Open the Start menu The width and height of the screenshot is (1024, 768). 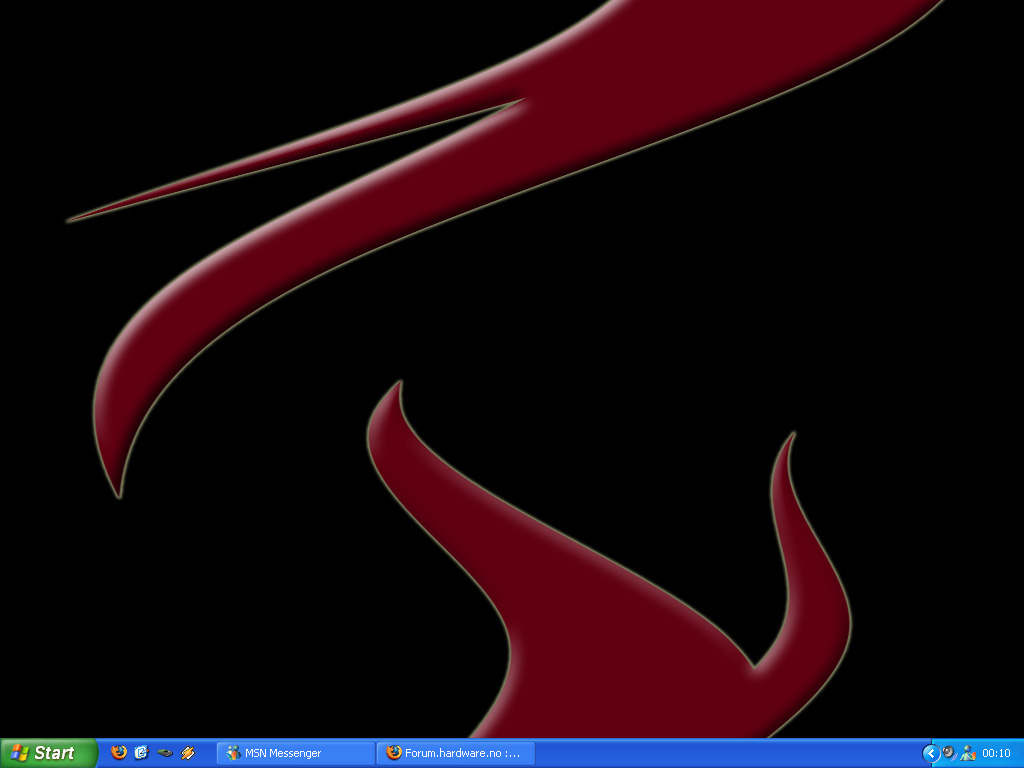point(49,753)
